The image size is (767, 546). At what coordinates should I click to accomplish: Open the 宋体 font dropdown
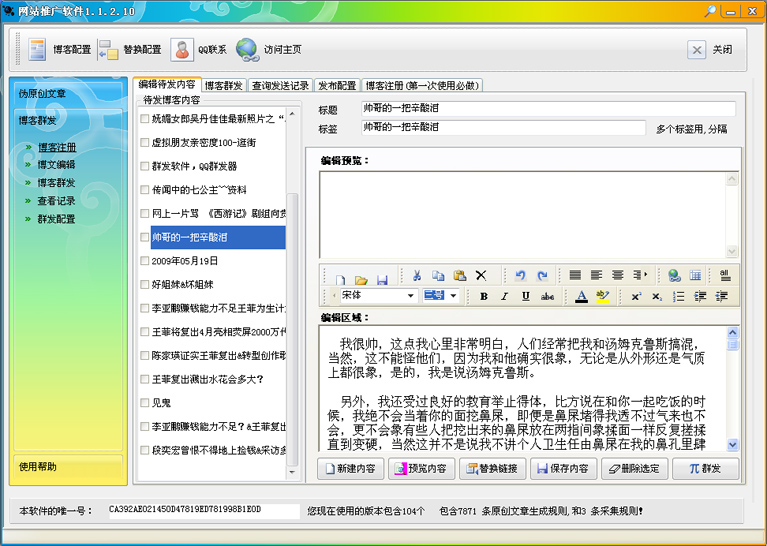(411, 296)
